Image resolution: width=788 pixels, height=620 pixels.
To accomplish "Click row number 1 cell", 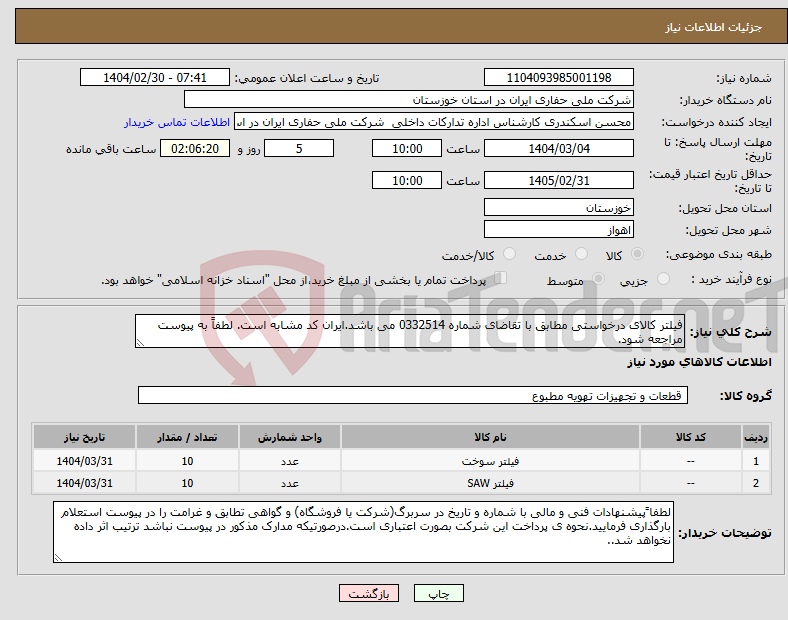I will [756, 461].
